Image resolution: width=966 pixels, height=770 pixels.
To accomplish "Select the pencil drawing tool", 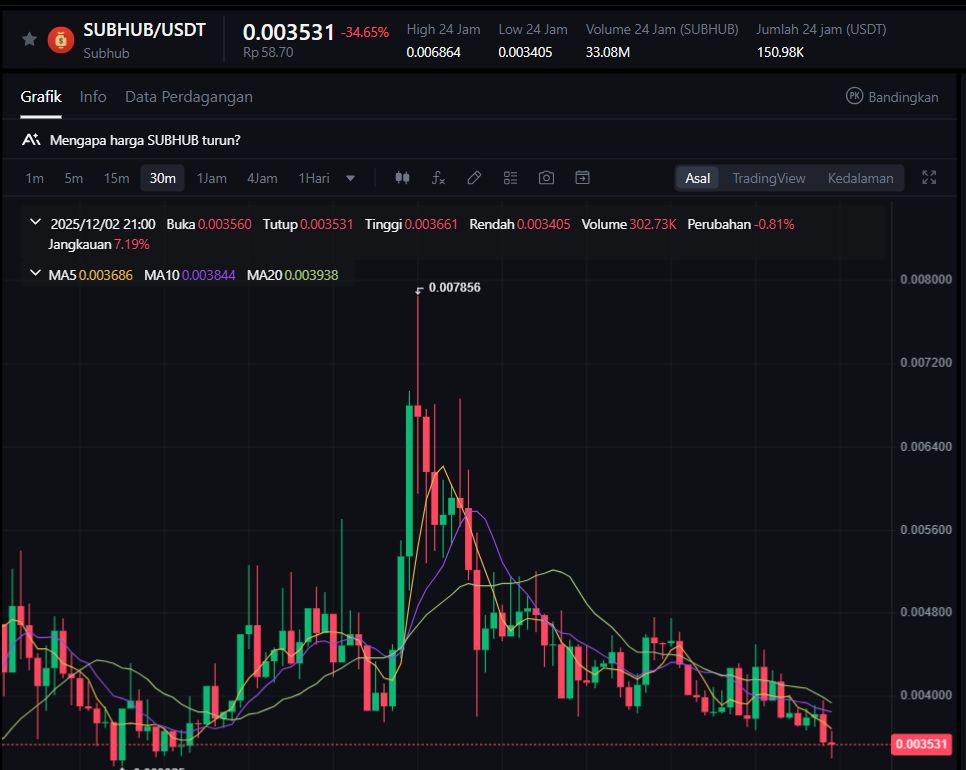I will (x=474, y=178).
